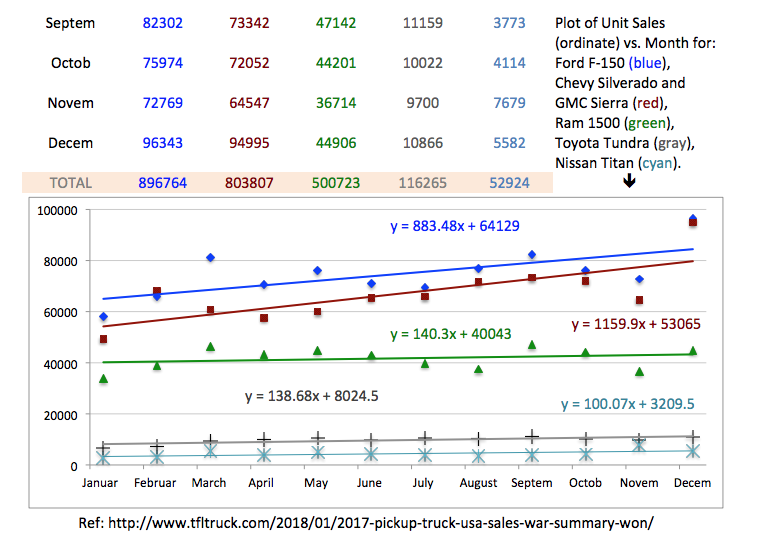Select the 'Decem' row label in table
The height and width of the screenshot is (541, 758).
[71, 143]
